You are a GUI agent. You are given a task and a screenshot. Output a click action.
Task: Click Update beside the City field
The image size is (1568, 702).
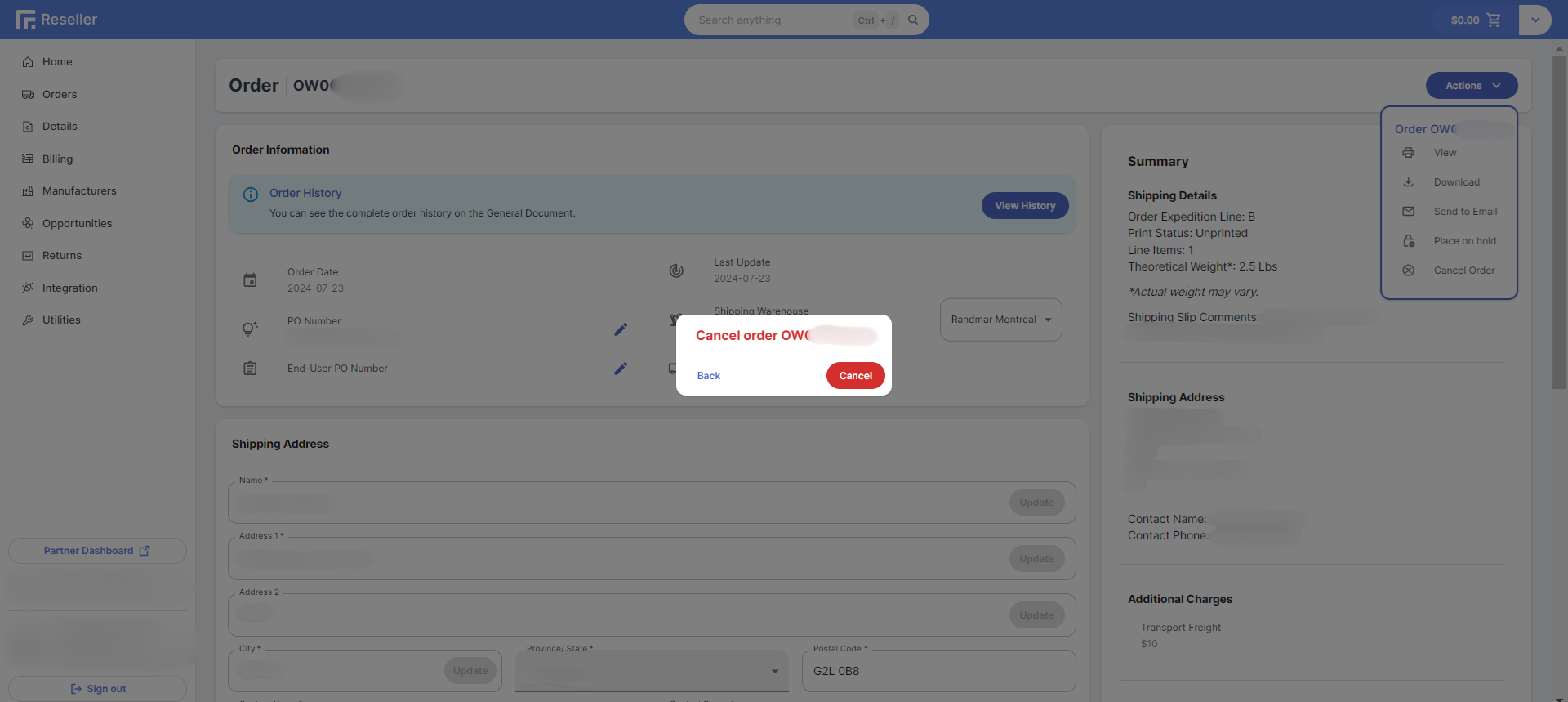point(470,671)
